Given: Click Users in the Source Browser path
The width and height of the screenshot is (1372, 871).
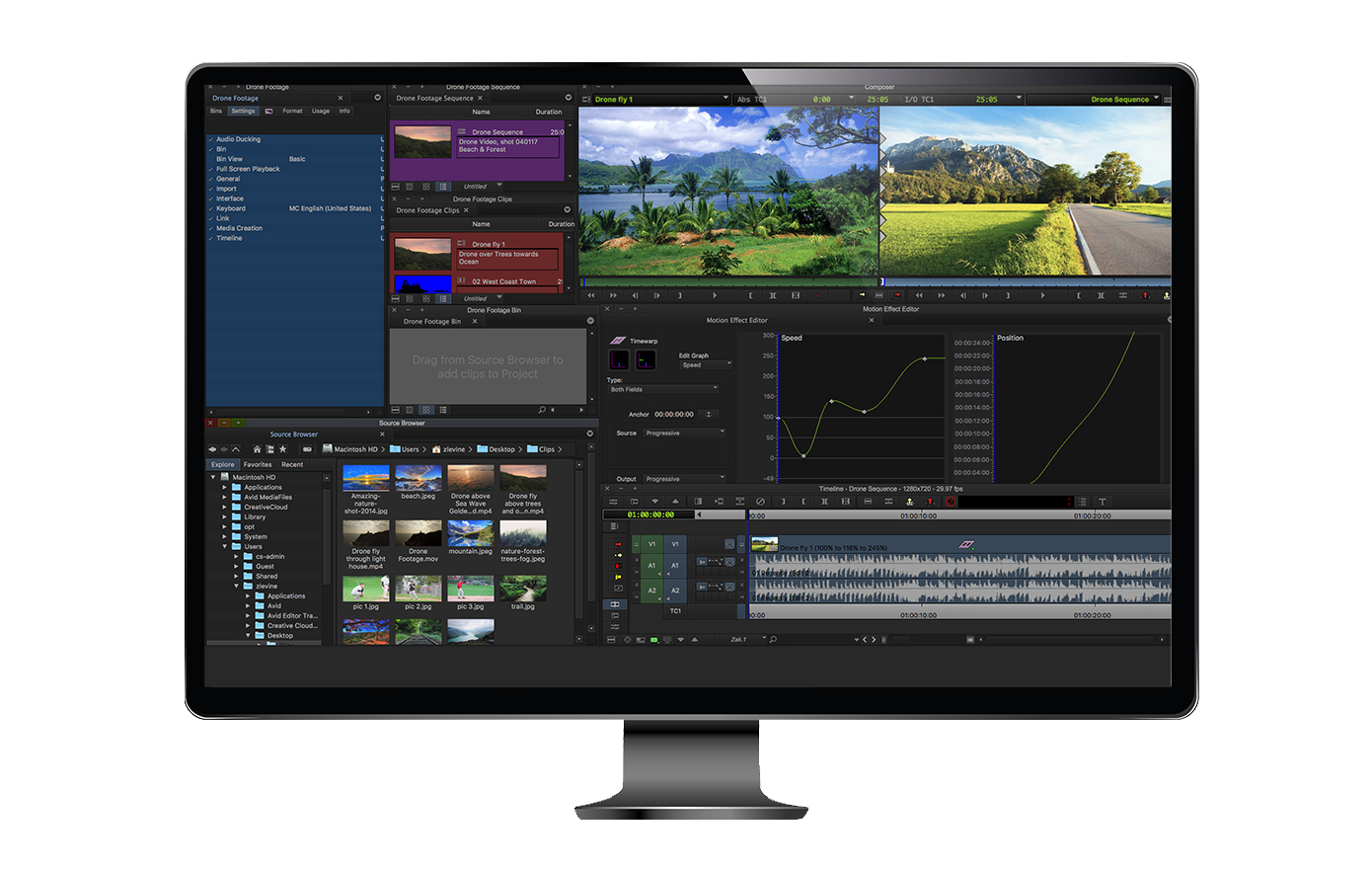Looking at the screenshot, I should [405, 449].
